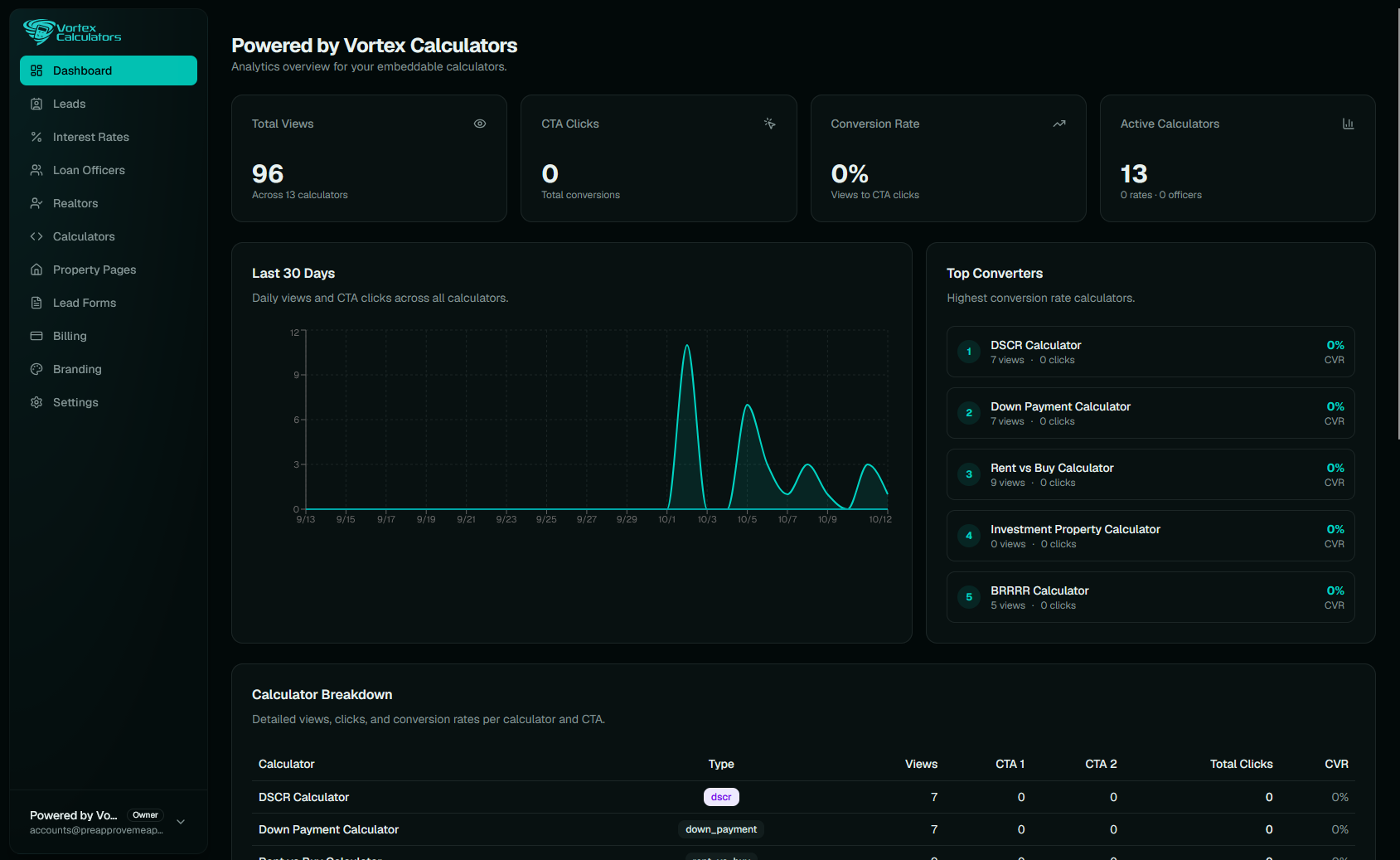Click the bar chart icon on Active Calculators
1400x860 pixels.
pyautogui.click(x=1349, y=124)
